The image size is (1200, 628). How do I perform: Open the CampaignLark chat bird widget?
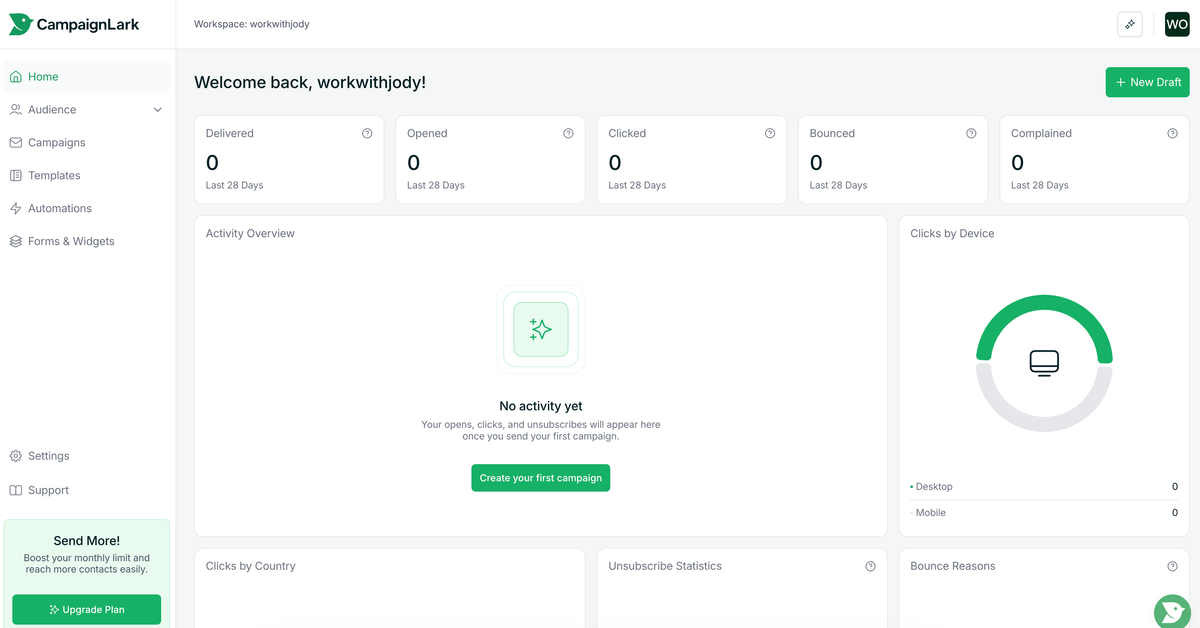[1171, 611]
